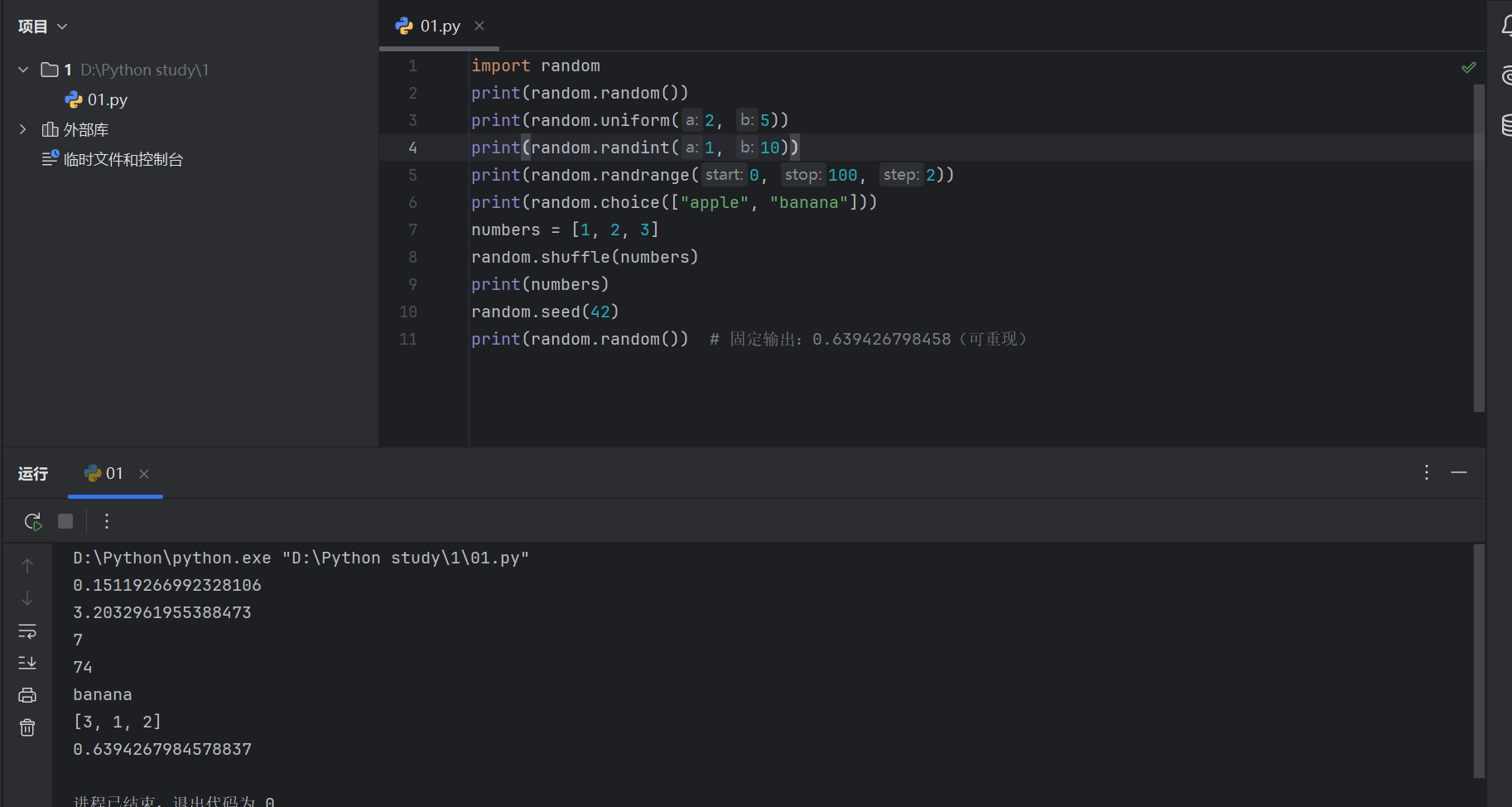Clear the run console output
This screenshot has height=807, width=1512.
click(27, 727)
